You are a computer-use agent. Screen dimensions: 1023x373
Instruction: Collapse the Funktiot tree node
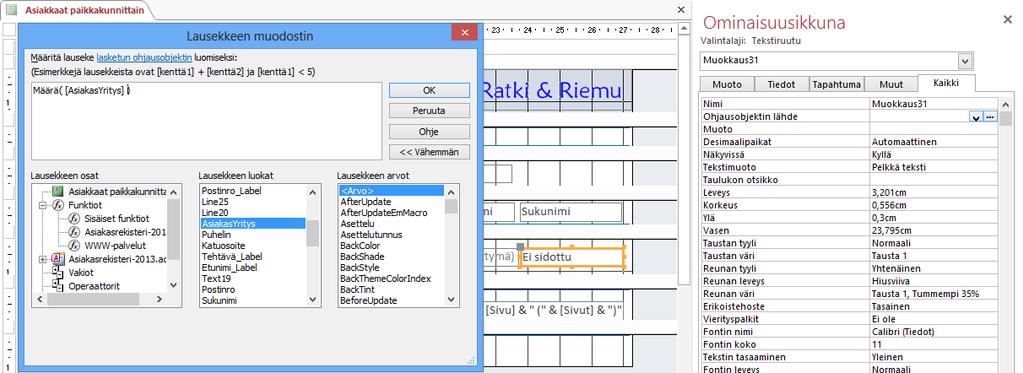click(x=43, y=205)
